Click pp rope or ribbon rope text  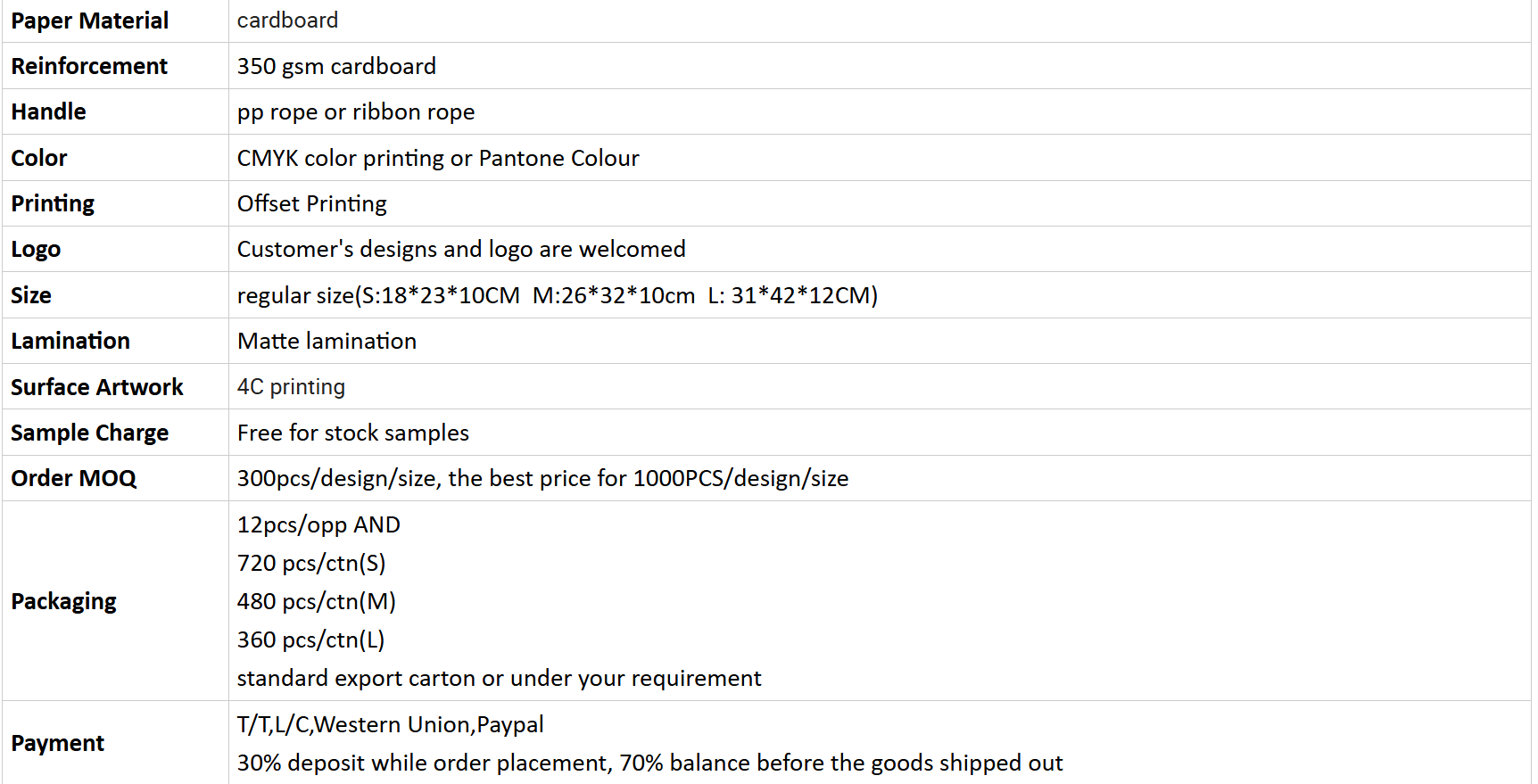356,112
